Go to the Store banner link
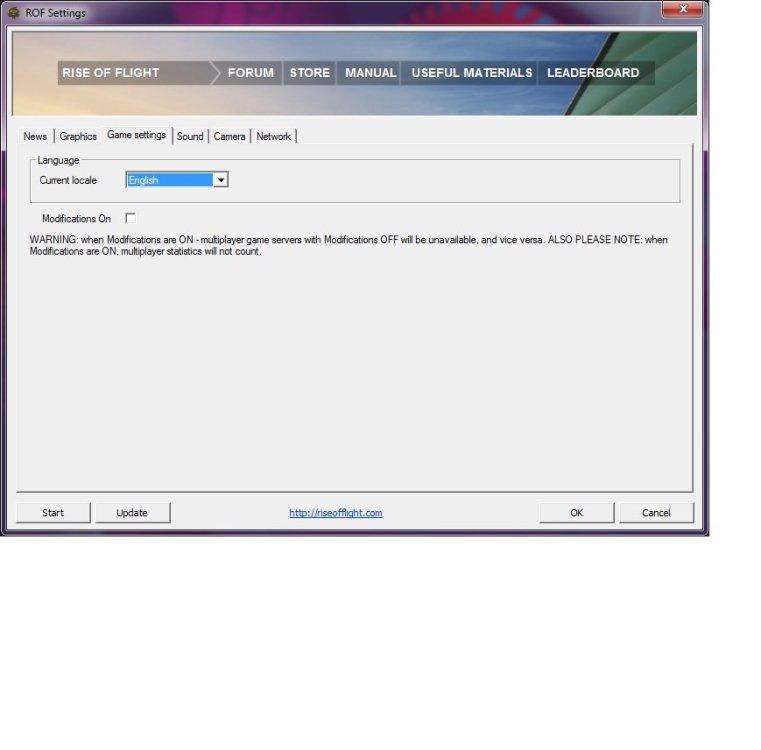The width and height of the screenshot is (761, 750). tap(310, 73)
